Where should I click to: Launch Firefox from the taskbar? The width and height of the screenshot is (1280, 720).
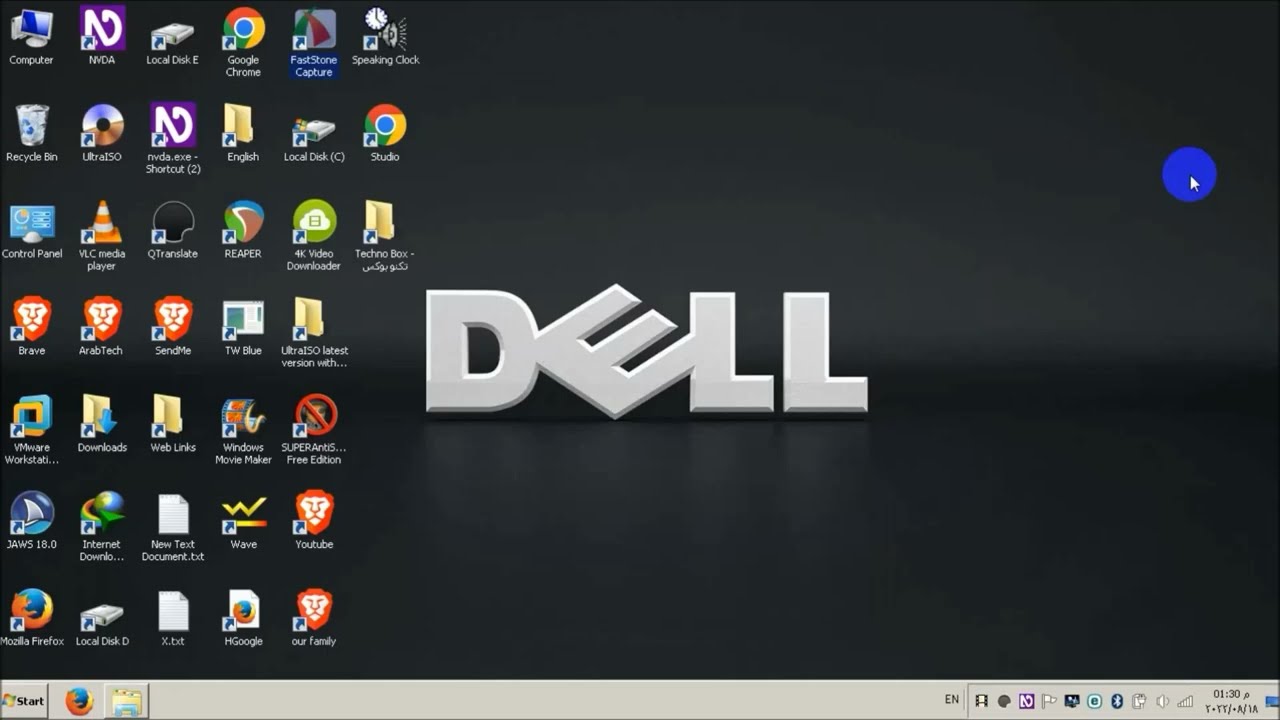click(79, 701)
